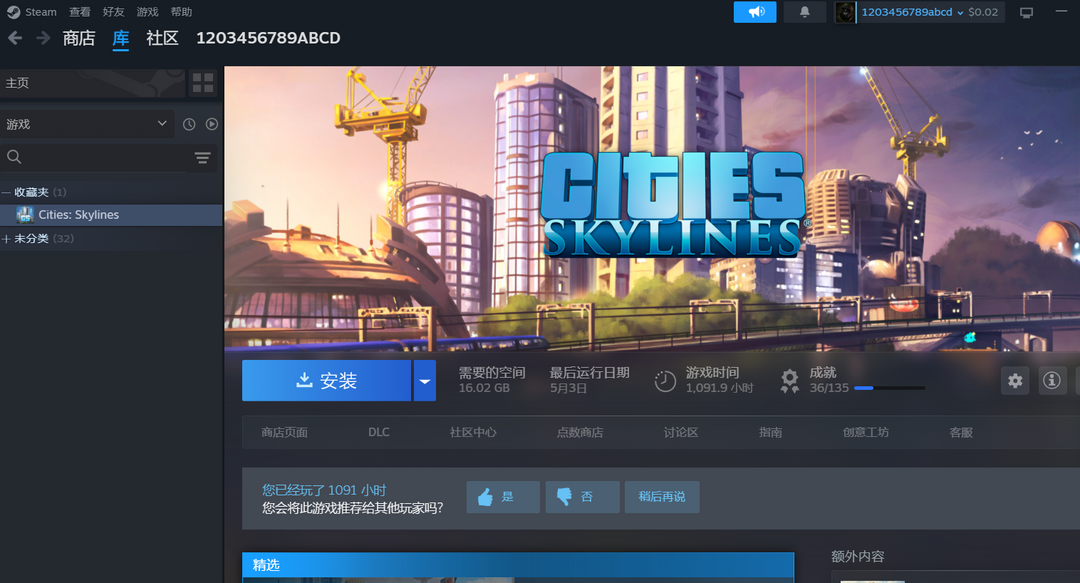
Task: Open the 商店页面 link
Action: coord(284,432)
